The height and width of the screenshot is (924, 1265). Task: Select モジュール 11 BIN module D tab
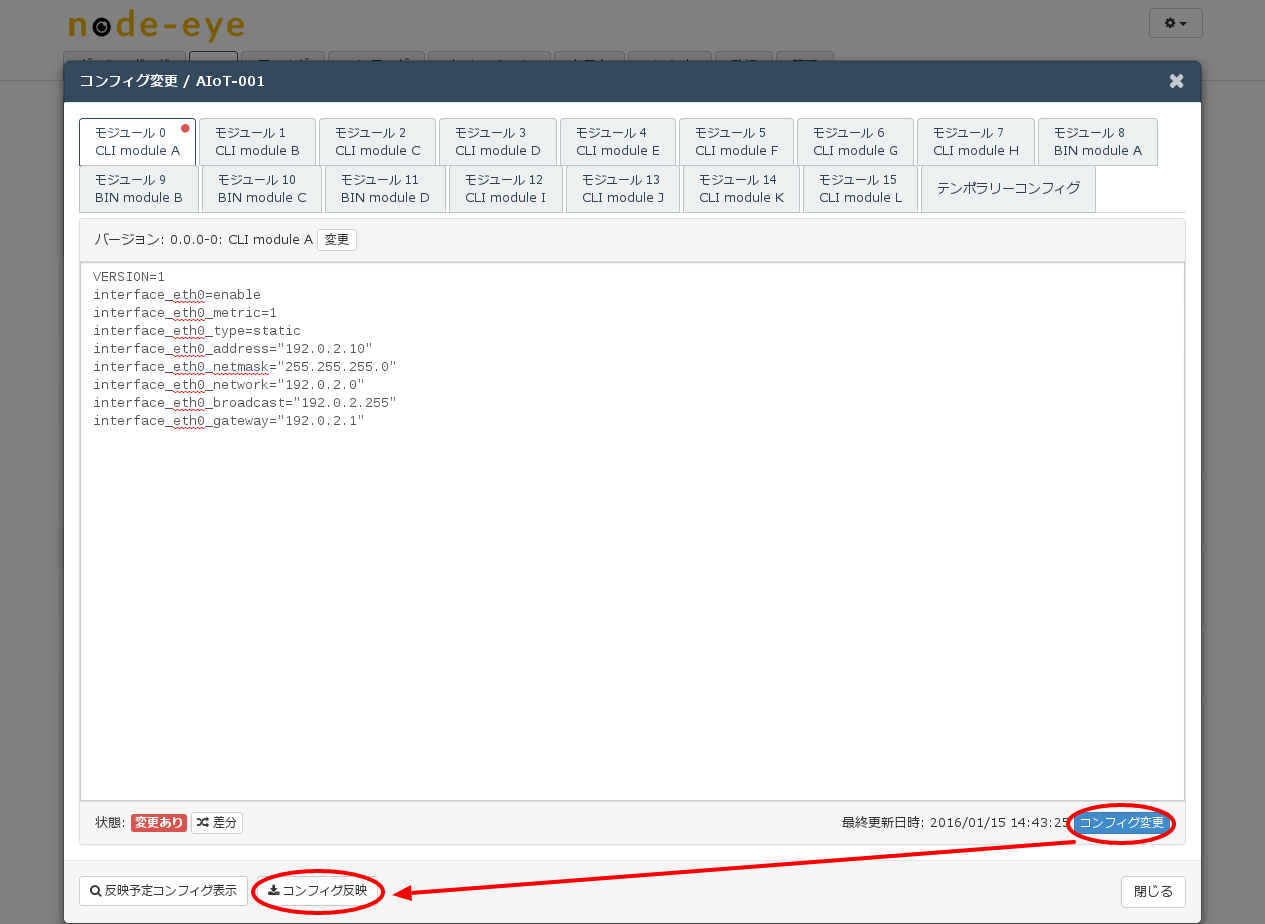[385, 189]
